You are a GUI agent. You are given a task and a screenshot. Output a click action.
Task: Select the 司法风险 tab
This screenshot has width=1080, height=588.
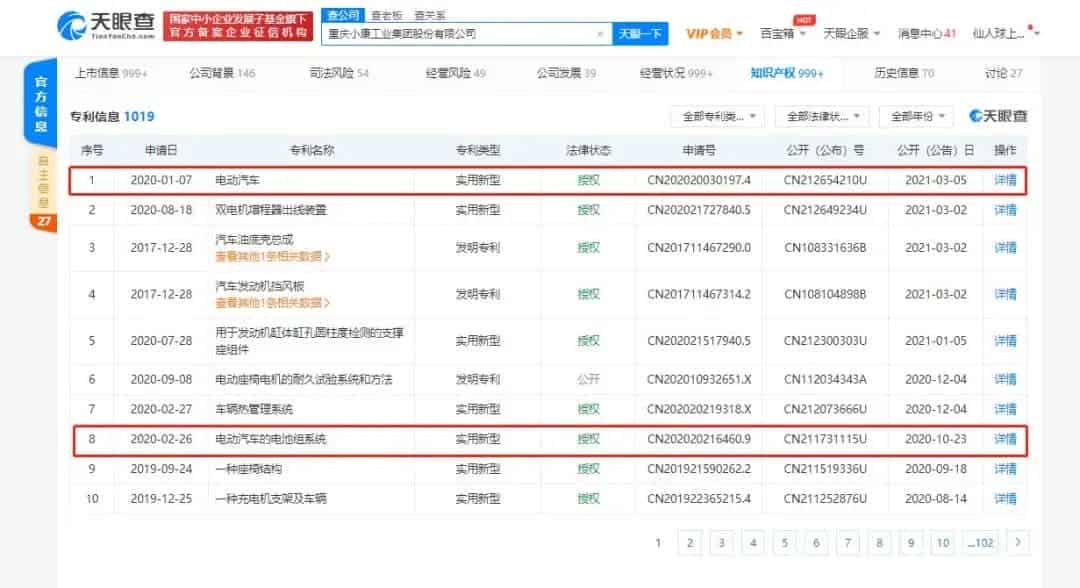click(339, 73)
